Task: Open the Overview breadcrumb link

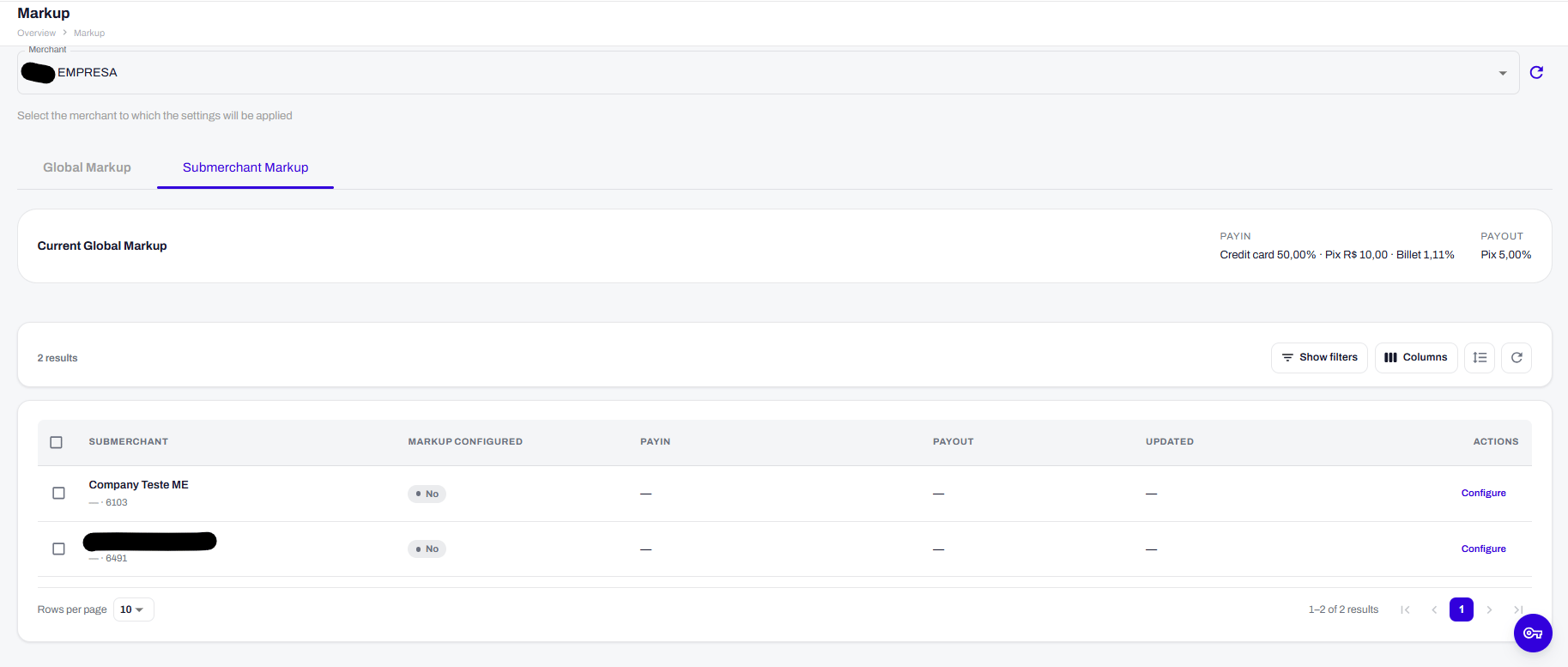Action: tap(36, 33)
